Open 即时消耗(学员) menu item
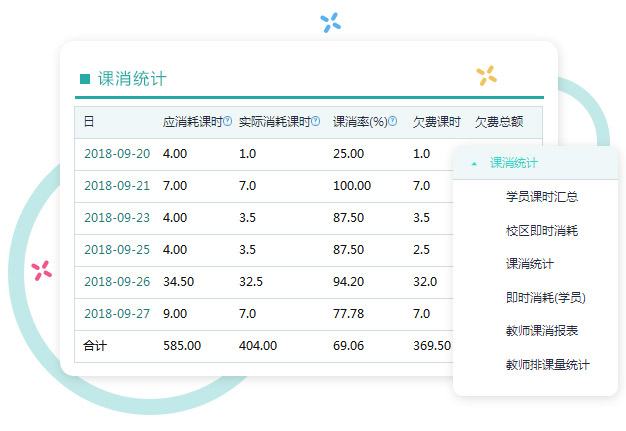 coord(545,297)
